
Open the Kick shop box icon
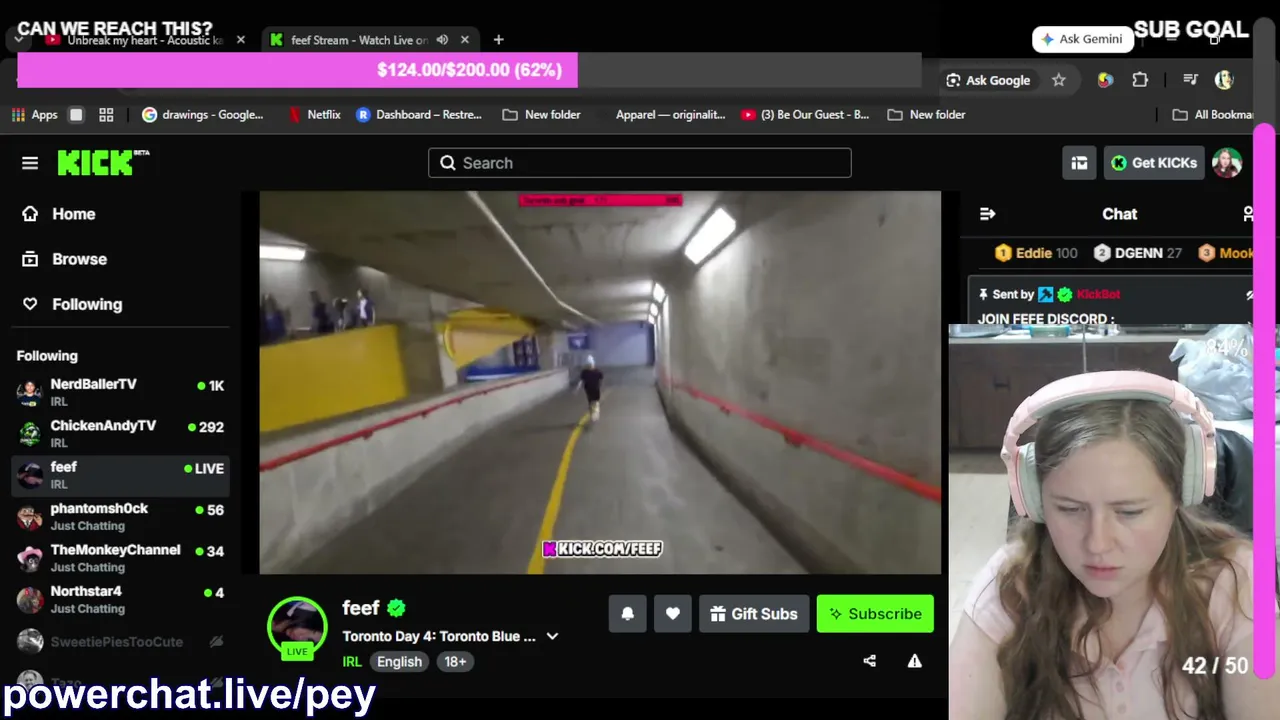coord(1079,163)
